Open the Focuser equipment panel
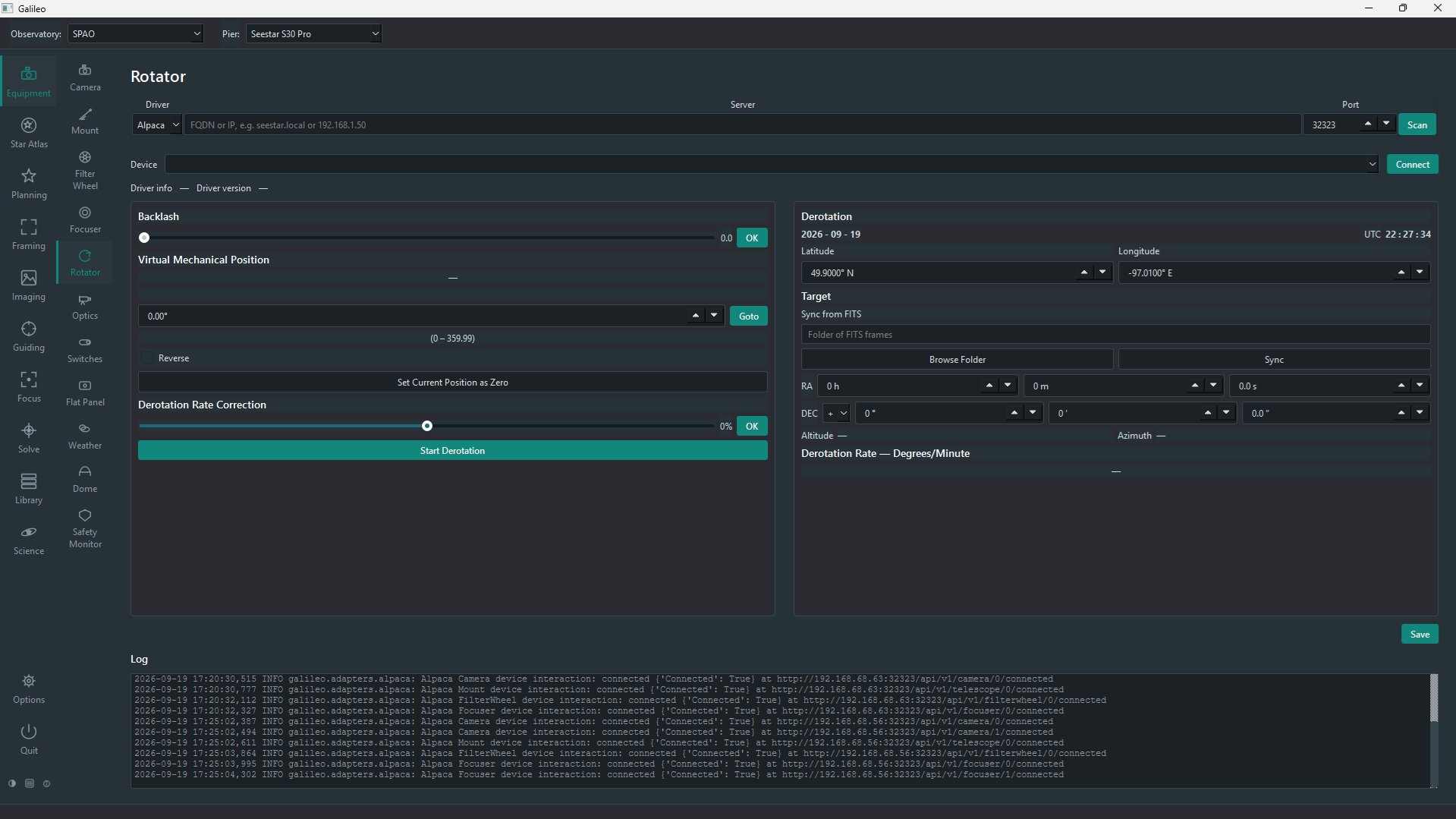1456x819 pixels. (85, 219)
